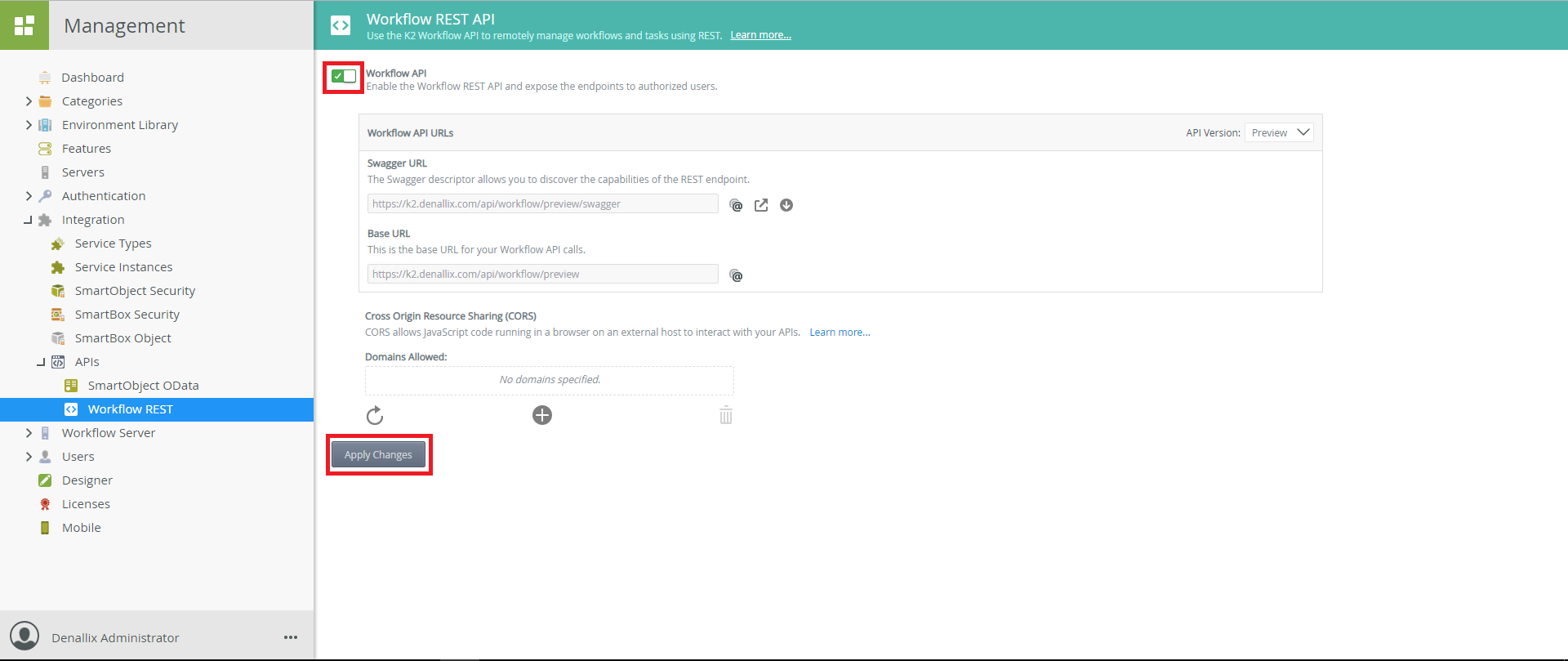Expand the Workflow Server node

[29, 433]
